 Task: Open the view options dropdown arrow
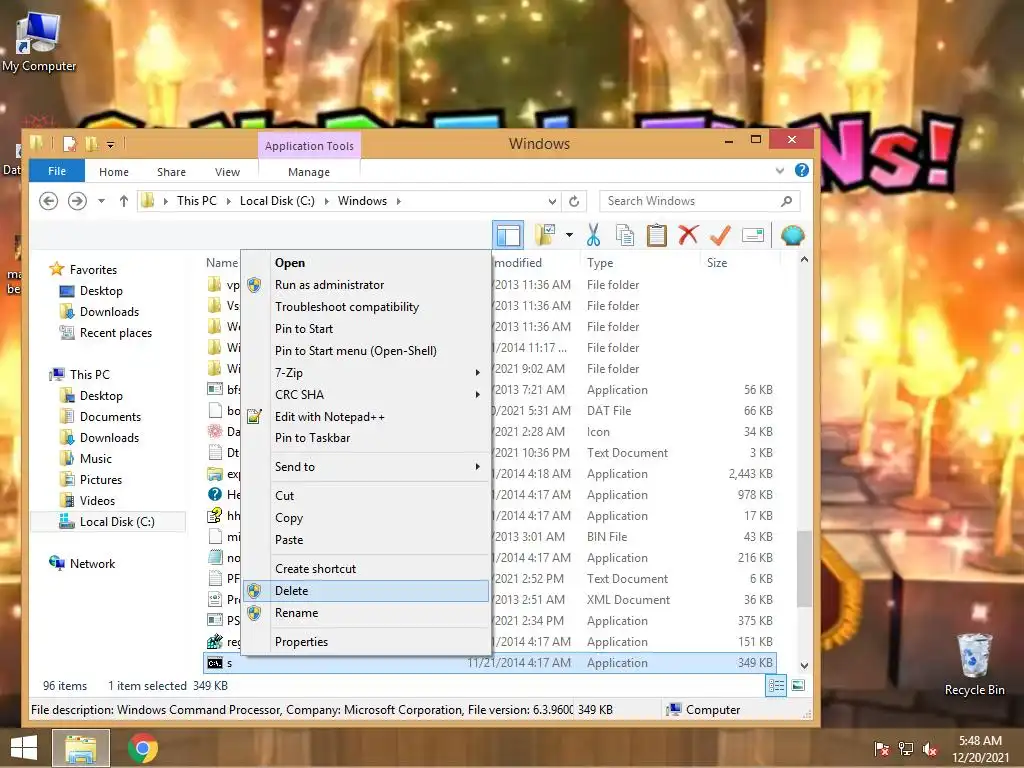coord(569,234)
